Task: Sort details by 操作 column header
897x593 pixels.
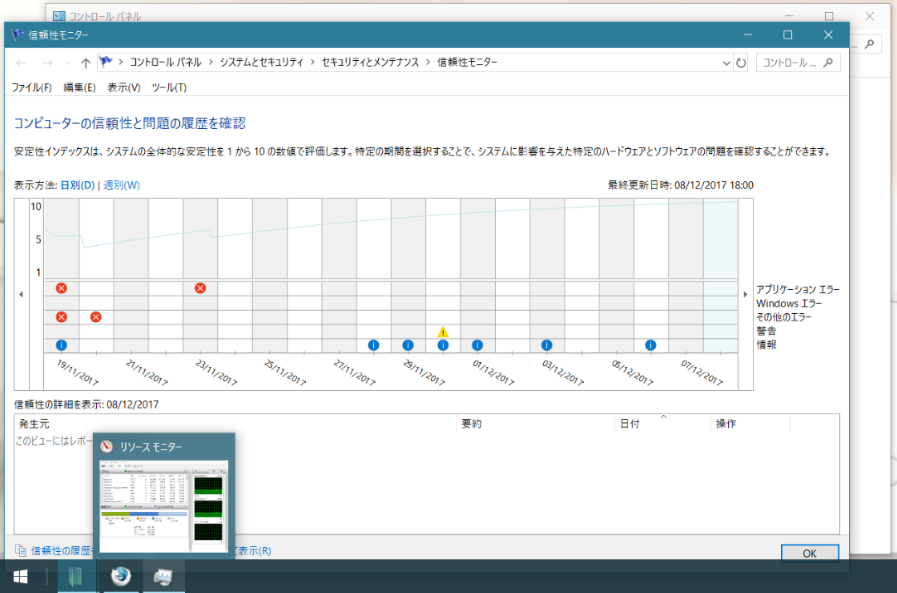Action: click(750, 424)
